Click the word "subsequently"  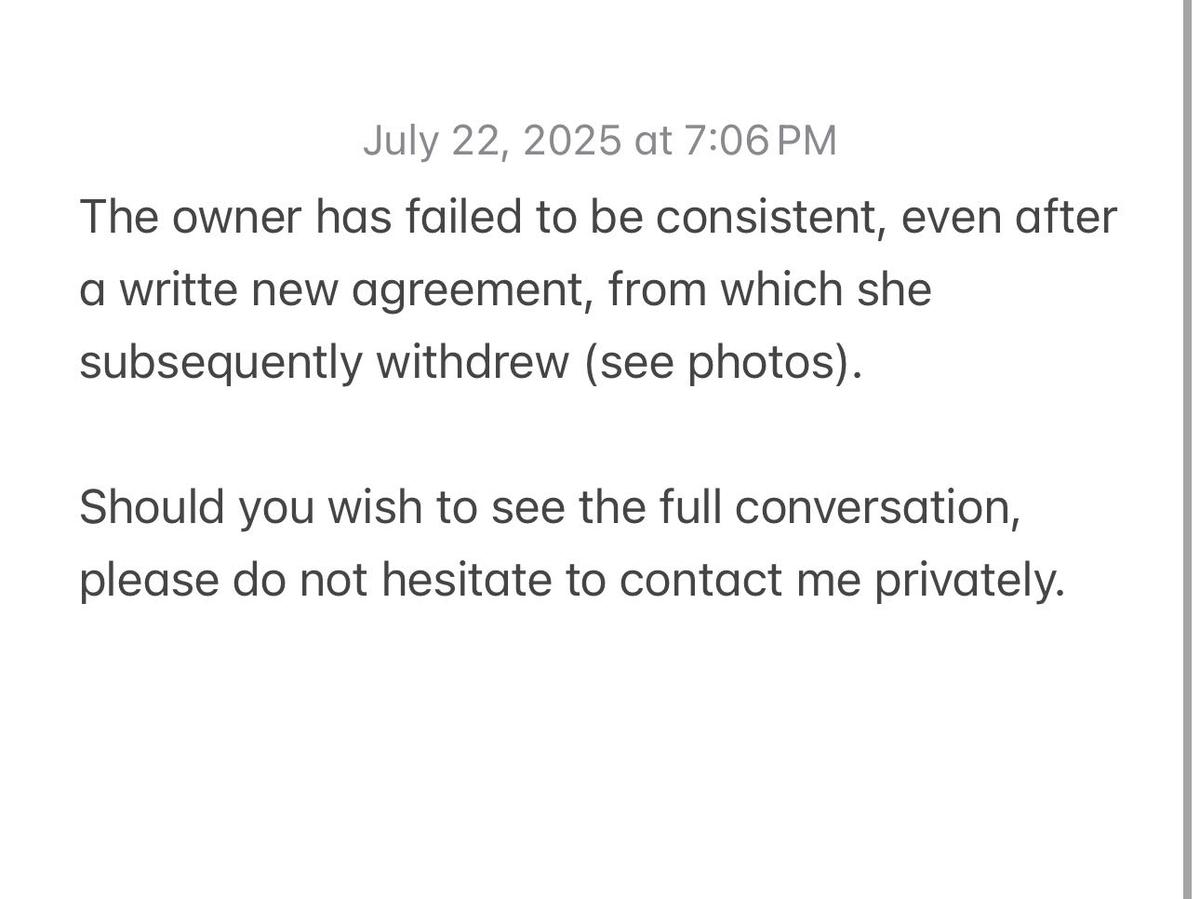[220, 362]
